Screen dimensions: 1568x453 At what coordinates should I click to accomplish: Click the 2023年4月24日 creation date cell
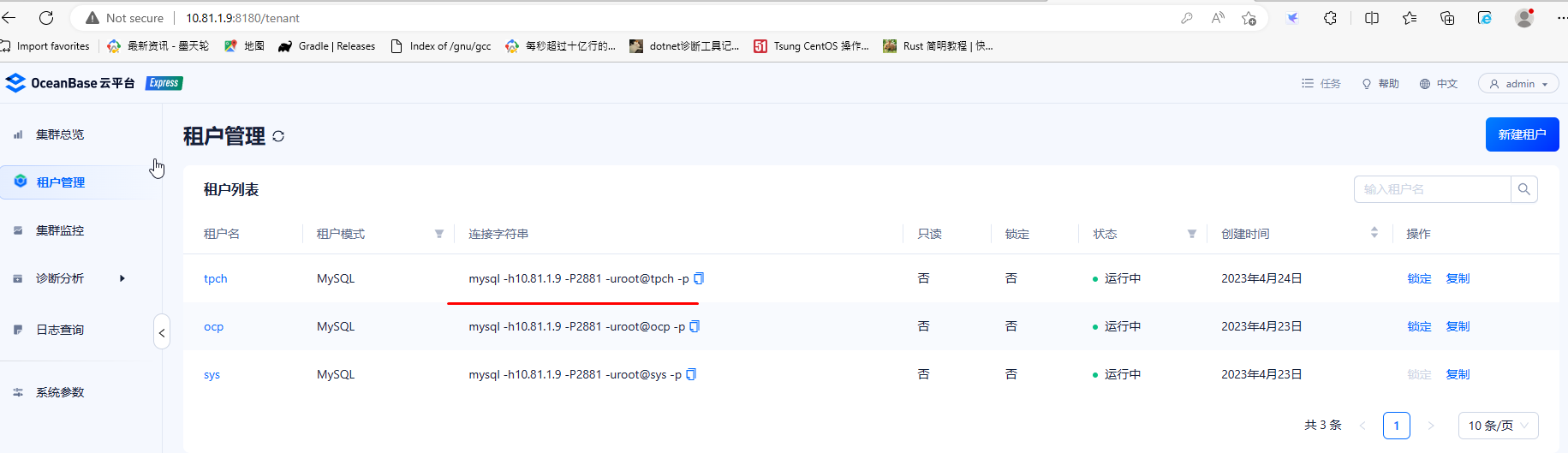point(1261,278)
